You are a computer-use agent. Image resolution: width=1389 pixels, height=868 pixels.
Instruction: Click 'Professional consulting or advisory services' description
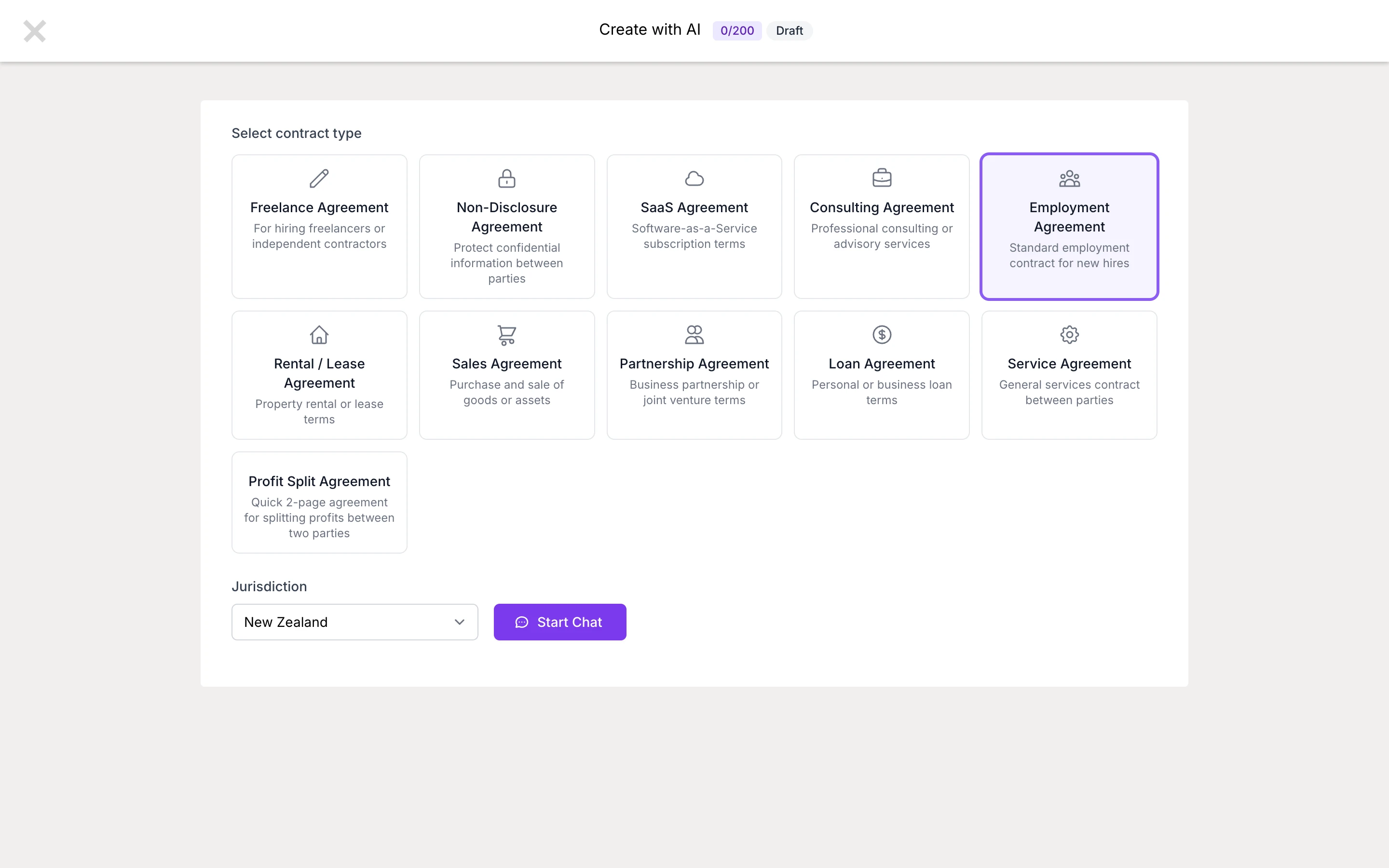click(x=882, y=236)
